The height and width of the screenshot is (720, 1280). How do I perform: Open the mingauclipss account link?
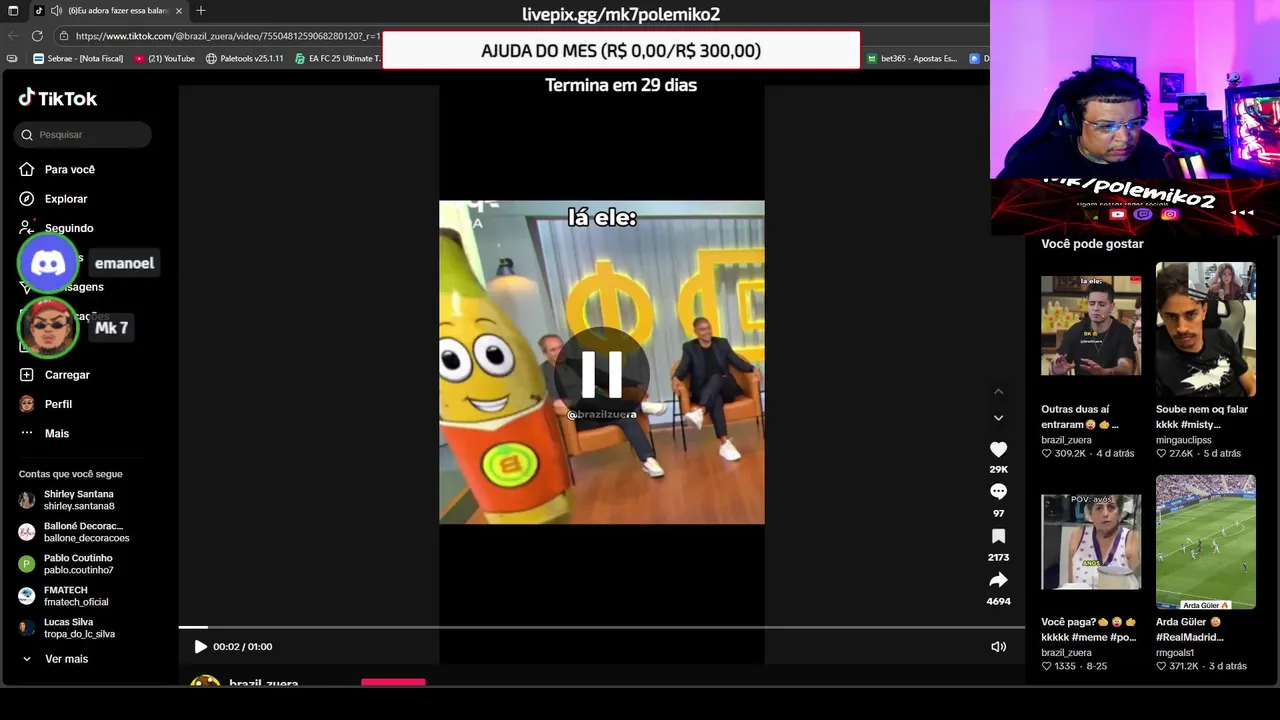(x=1184, y=440)
